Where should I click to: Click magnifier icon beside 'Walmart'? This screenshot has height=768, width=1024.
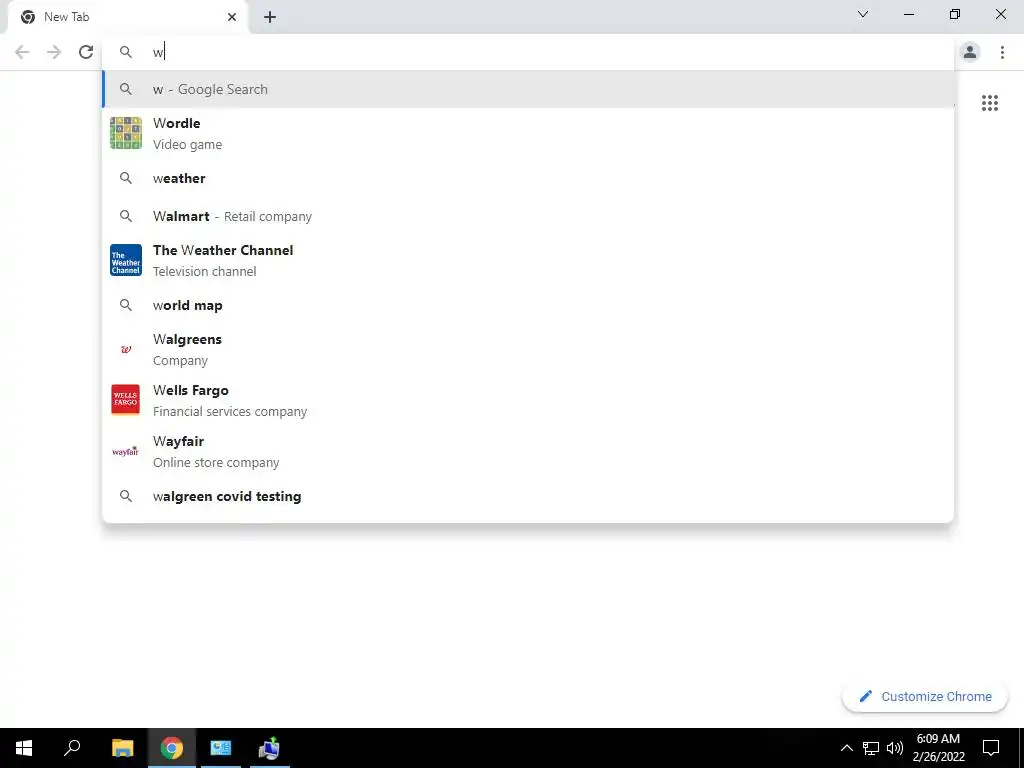[x=126, y=216]
